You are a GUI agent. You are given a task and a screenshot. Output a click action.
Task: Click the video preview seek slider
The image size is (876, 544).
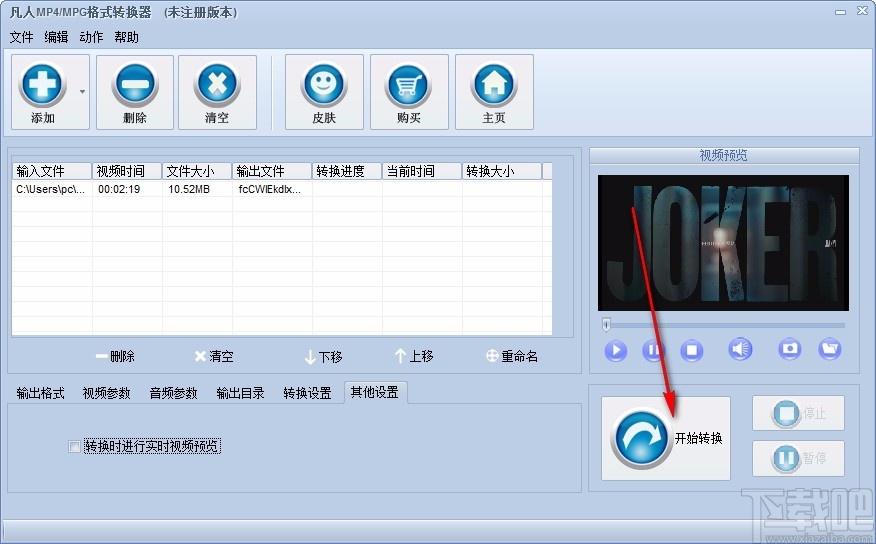(725, 325)
